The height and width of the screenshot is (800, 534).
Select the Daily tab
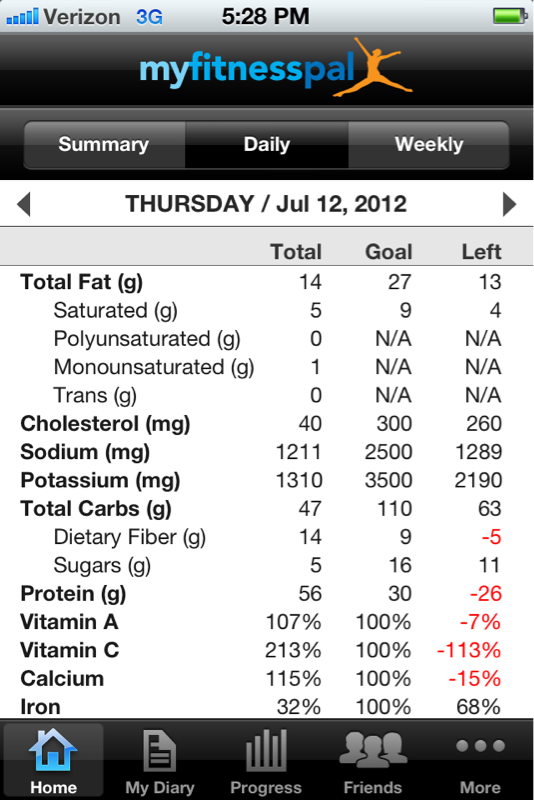click(267, 144)
